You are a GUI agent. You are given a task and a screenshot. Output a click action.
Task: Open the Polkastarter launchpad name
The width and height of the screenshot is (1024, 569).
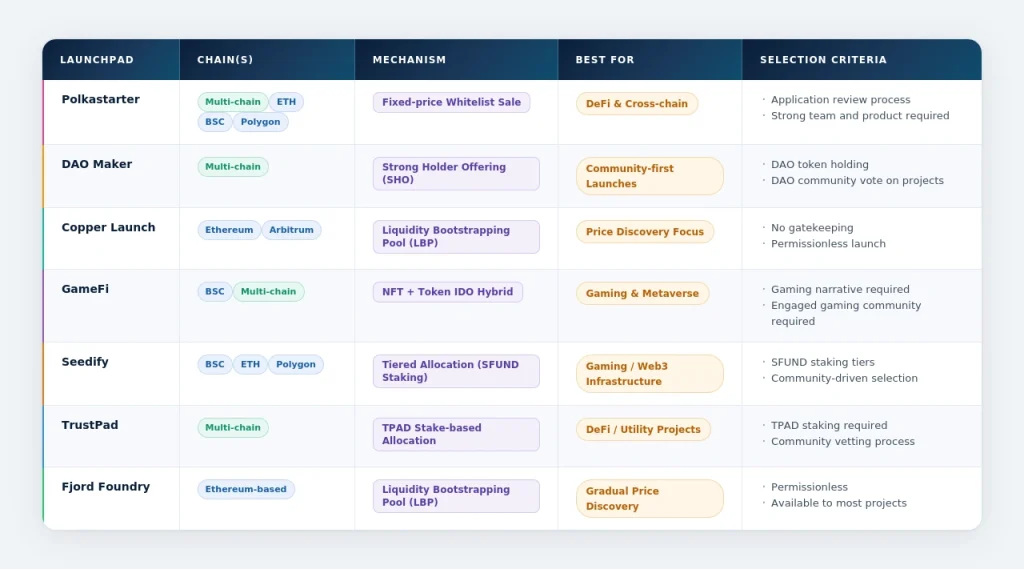coord(100,100)
